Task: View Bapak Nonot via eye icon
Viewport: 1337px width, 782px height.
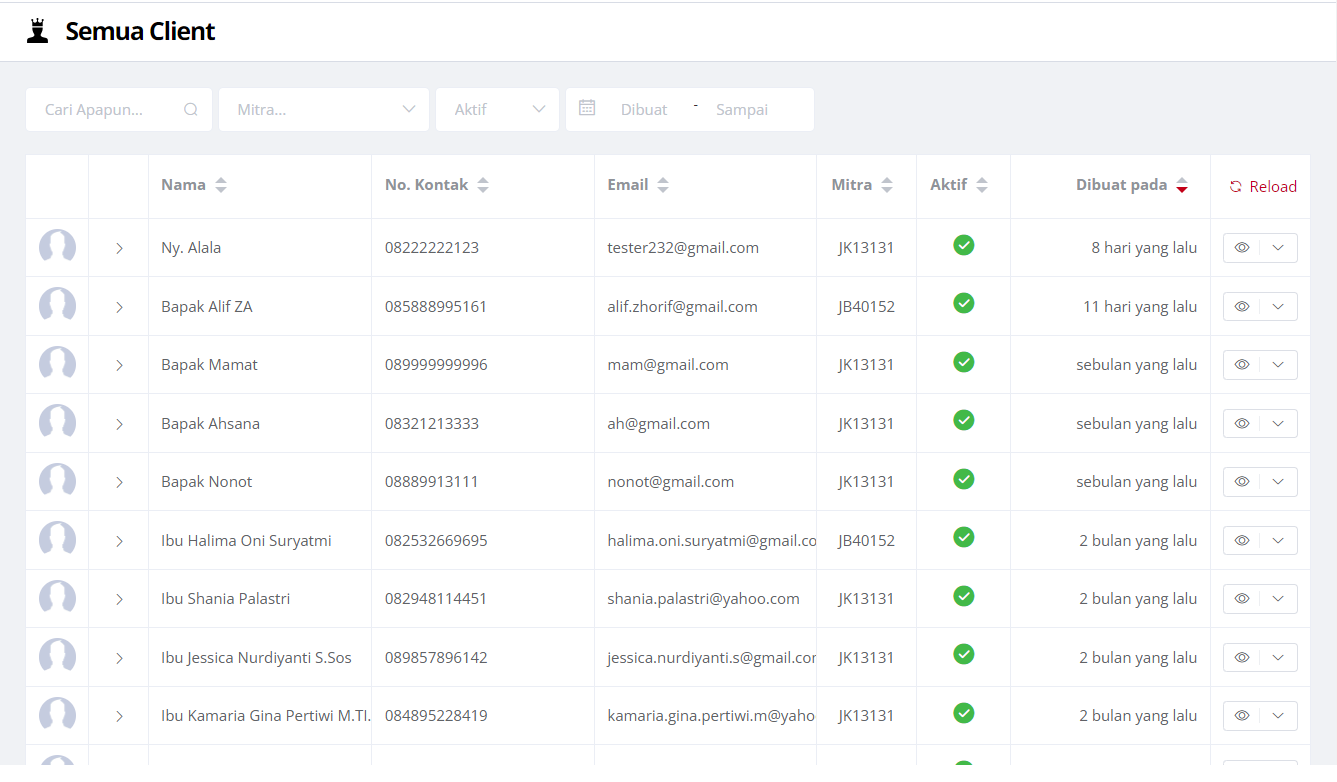Action: click(x=1242, y=482)
